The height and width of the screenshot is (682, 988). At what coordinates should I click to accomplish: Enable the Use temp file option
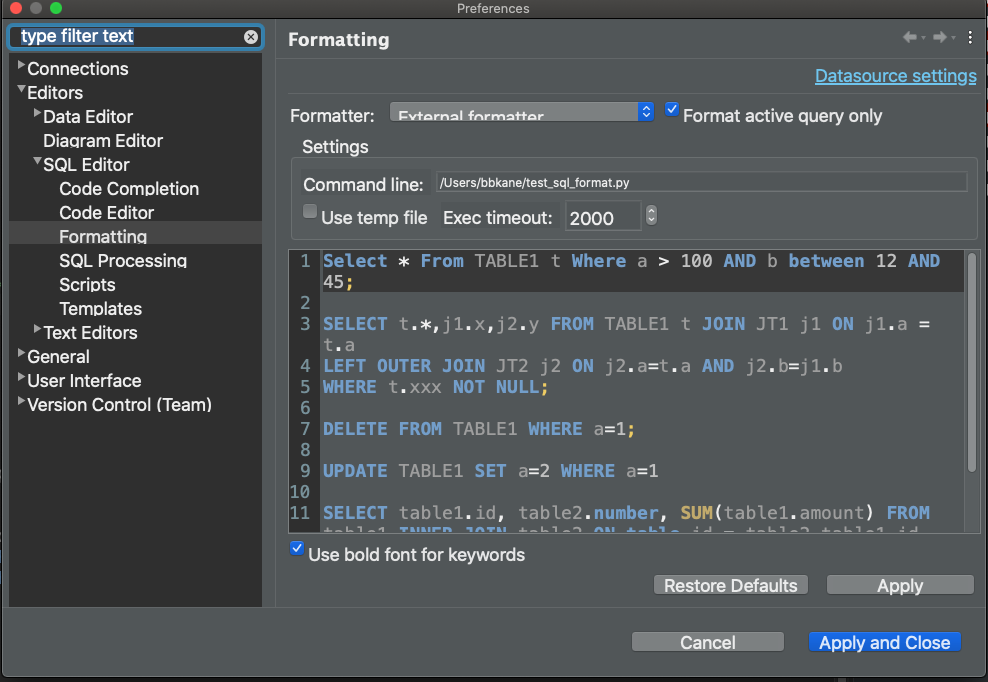pos(310,211)
